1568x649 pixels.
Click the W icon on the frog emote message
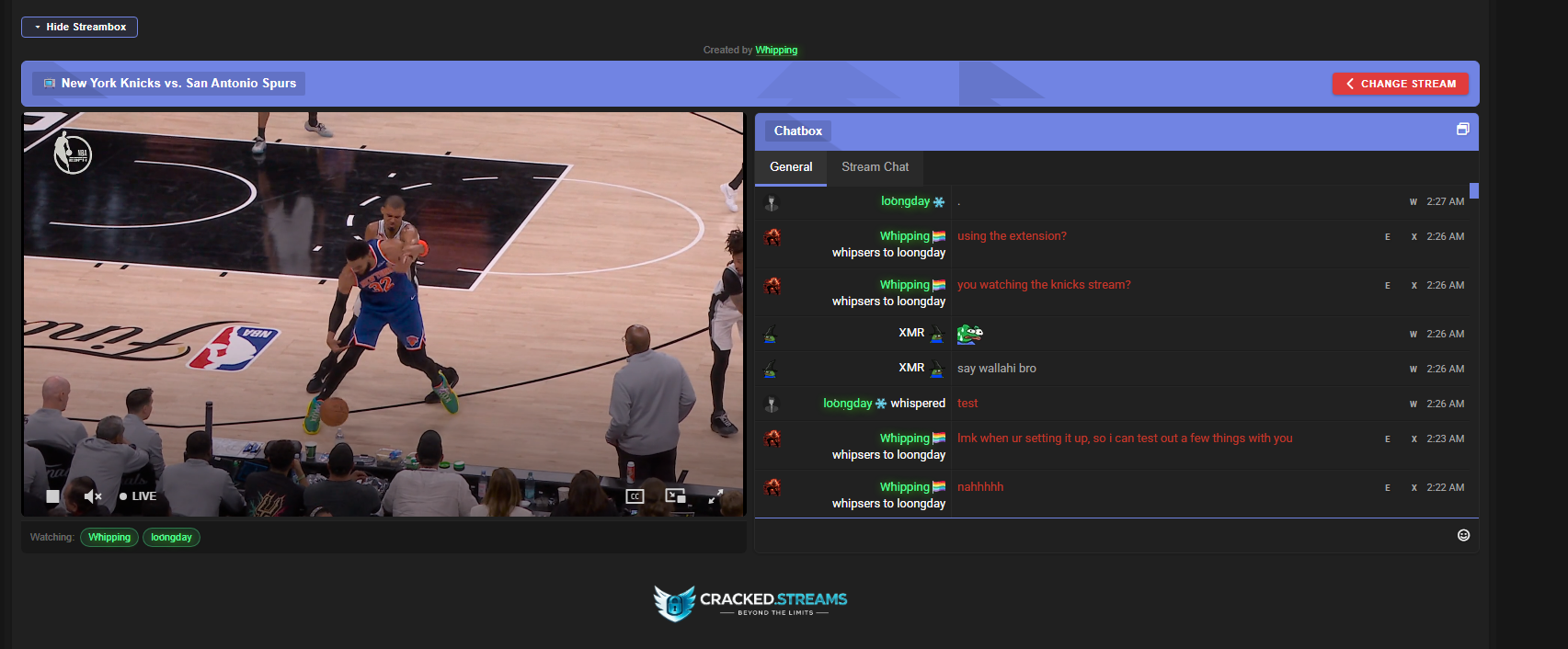click(1413, 335)
